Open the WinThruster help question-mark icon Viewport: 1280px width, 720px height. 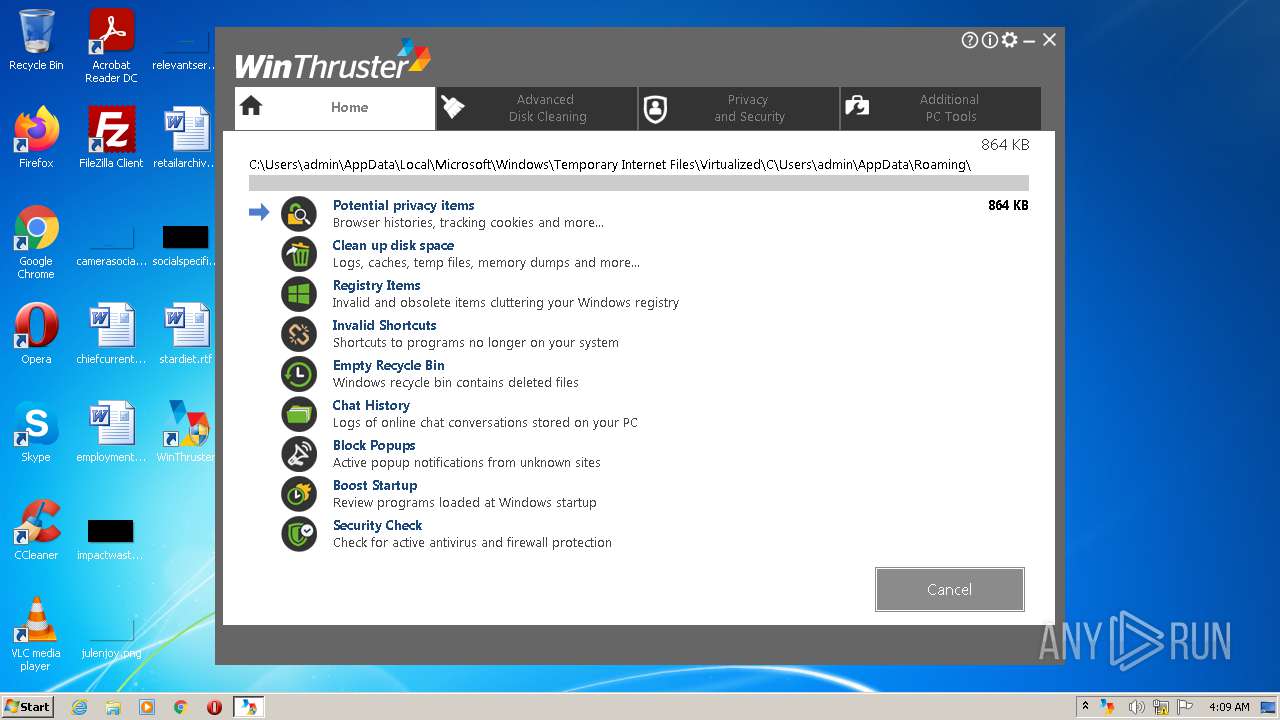[970, 40]
